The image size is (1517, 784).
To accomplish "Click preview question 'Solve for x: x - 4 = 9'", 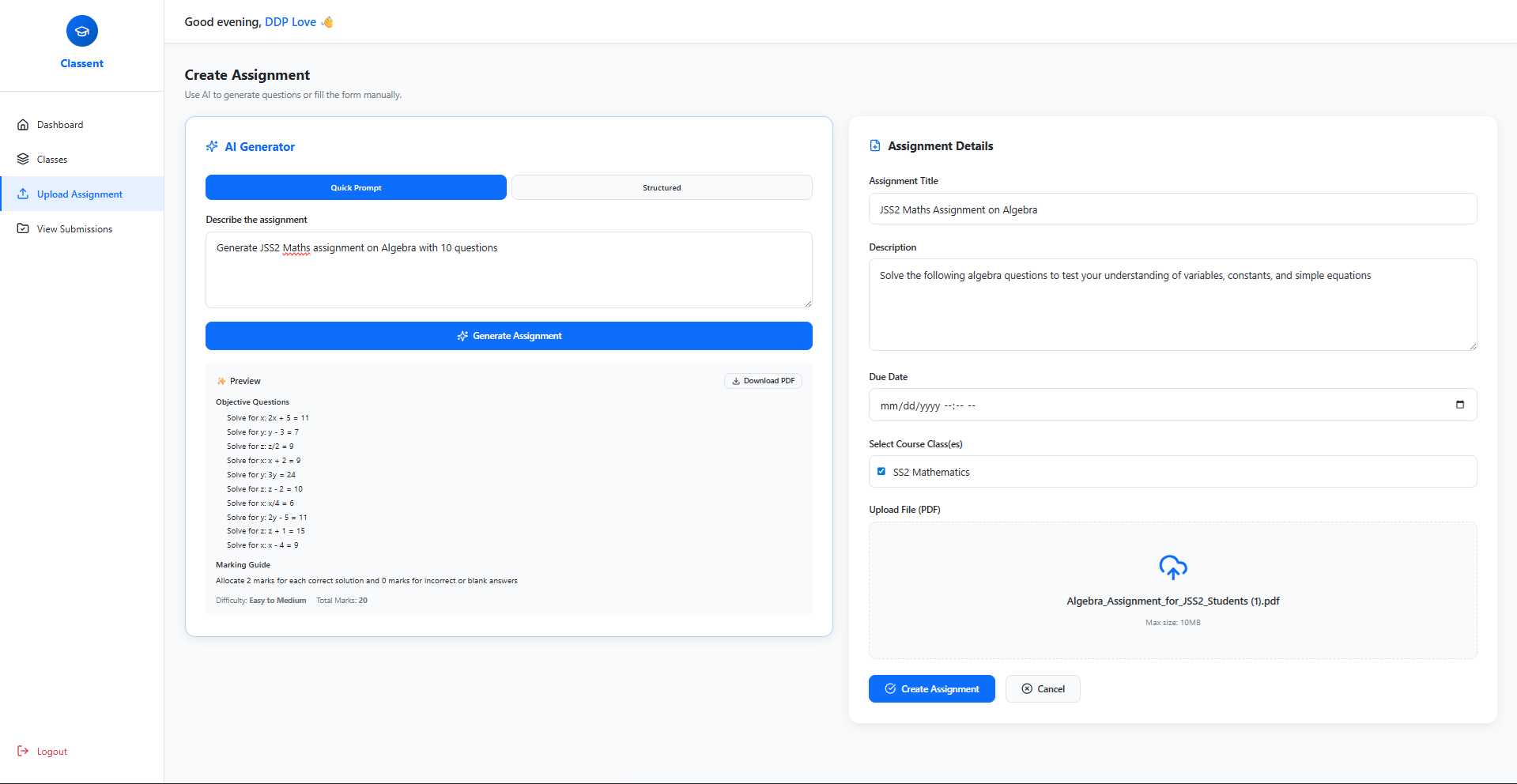I will [x=262, y=545].
